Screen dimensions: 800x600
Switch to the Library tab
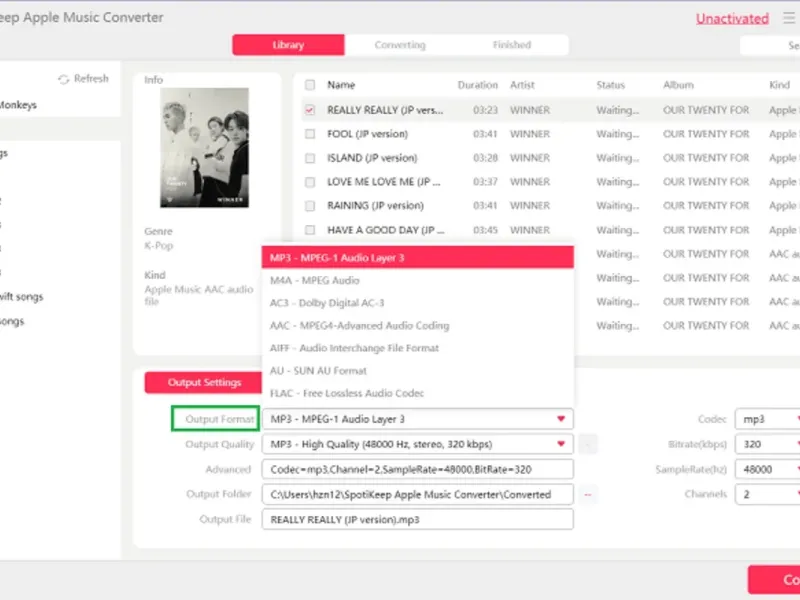tap(288, 45)
